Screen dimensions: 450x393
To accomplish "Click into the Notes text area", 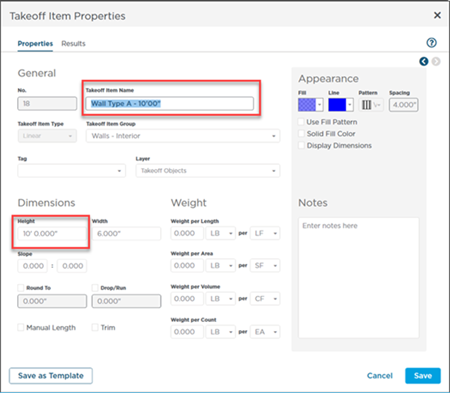I will [x=359, y=278].
